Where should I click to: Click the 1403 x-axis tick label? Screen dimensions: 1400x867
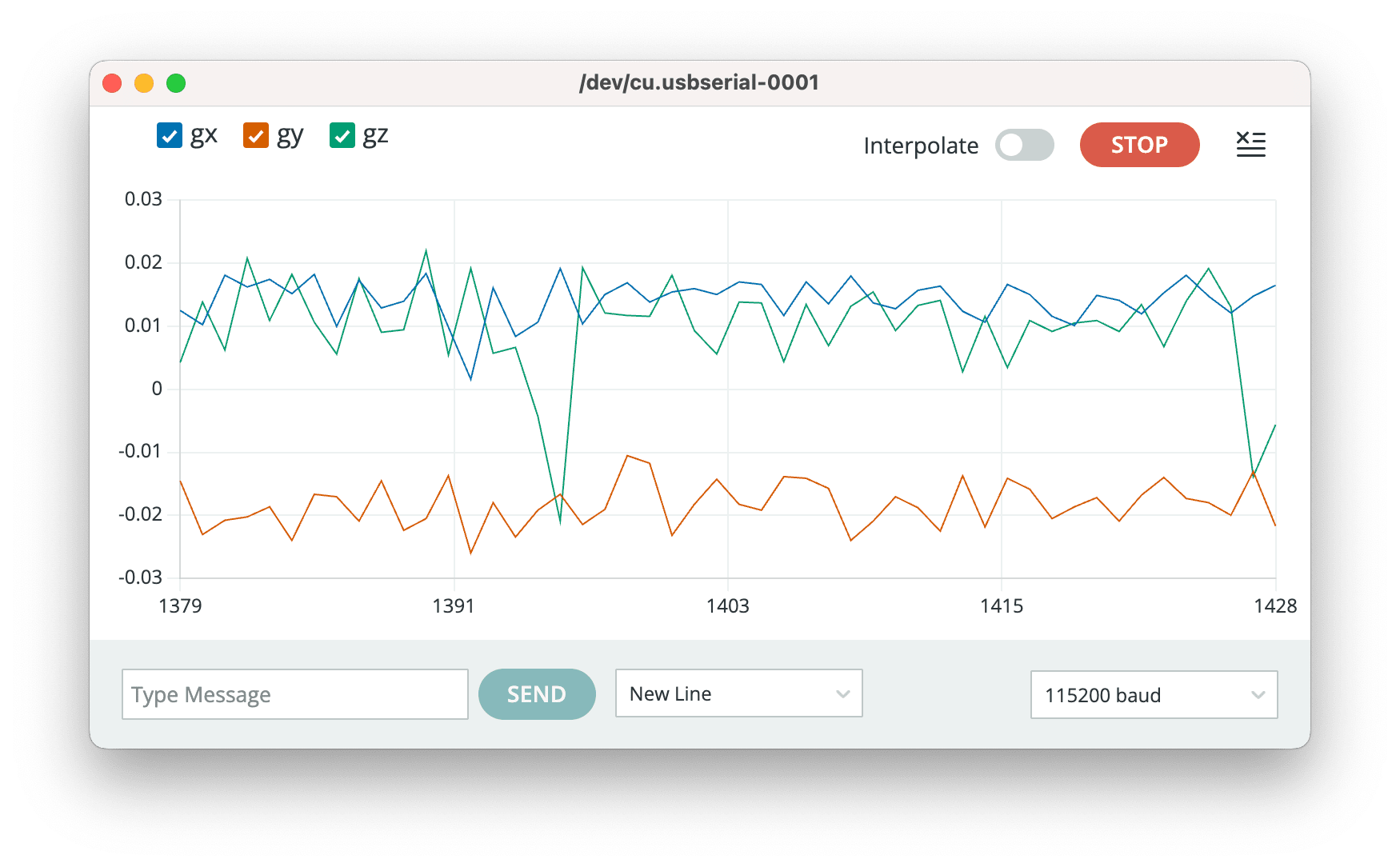(727, 605)
